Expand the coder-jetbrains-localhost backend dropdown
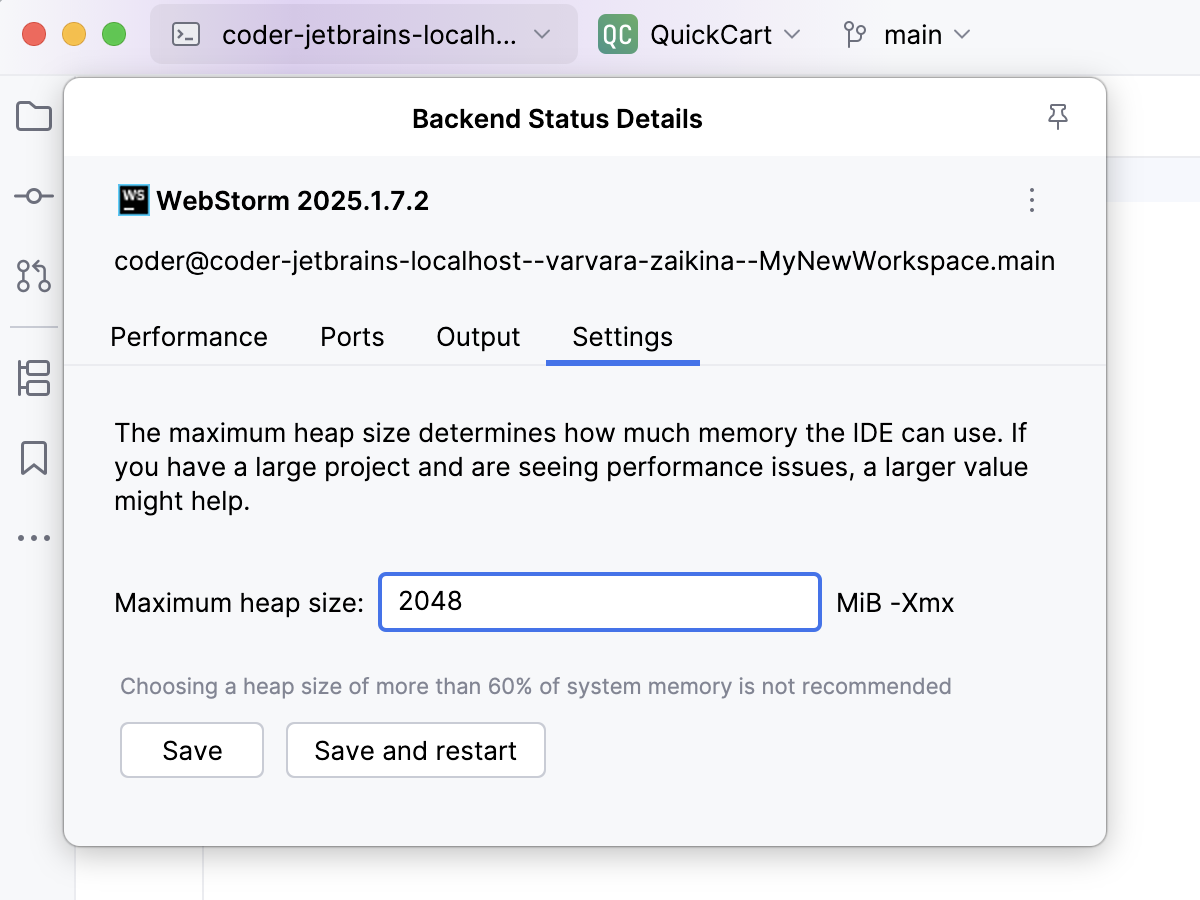This screenshot has width=1200, height=900. click(542, 35)
